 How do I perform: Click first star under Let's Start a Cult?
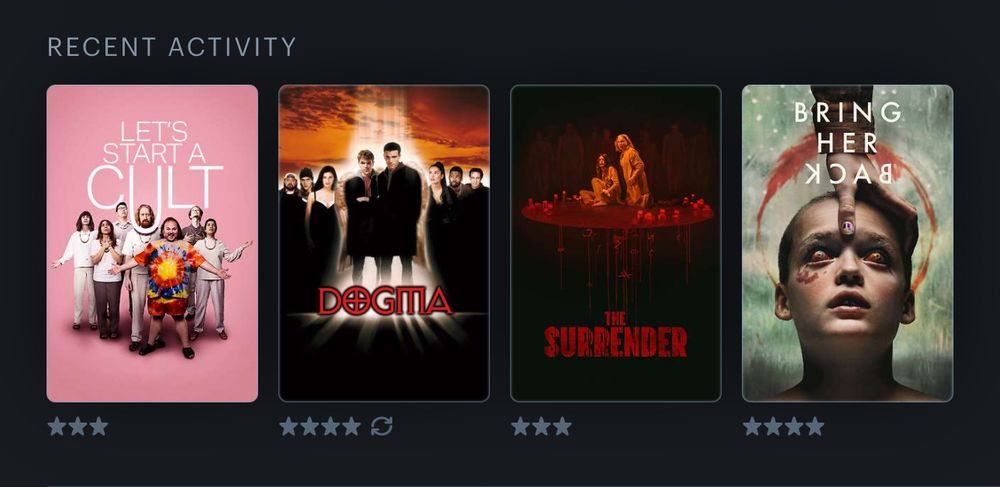pyautogui.click(x=57, y=426)
